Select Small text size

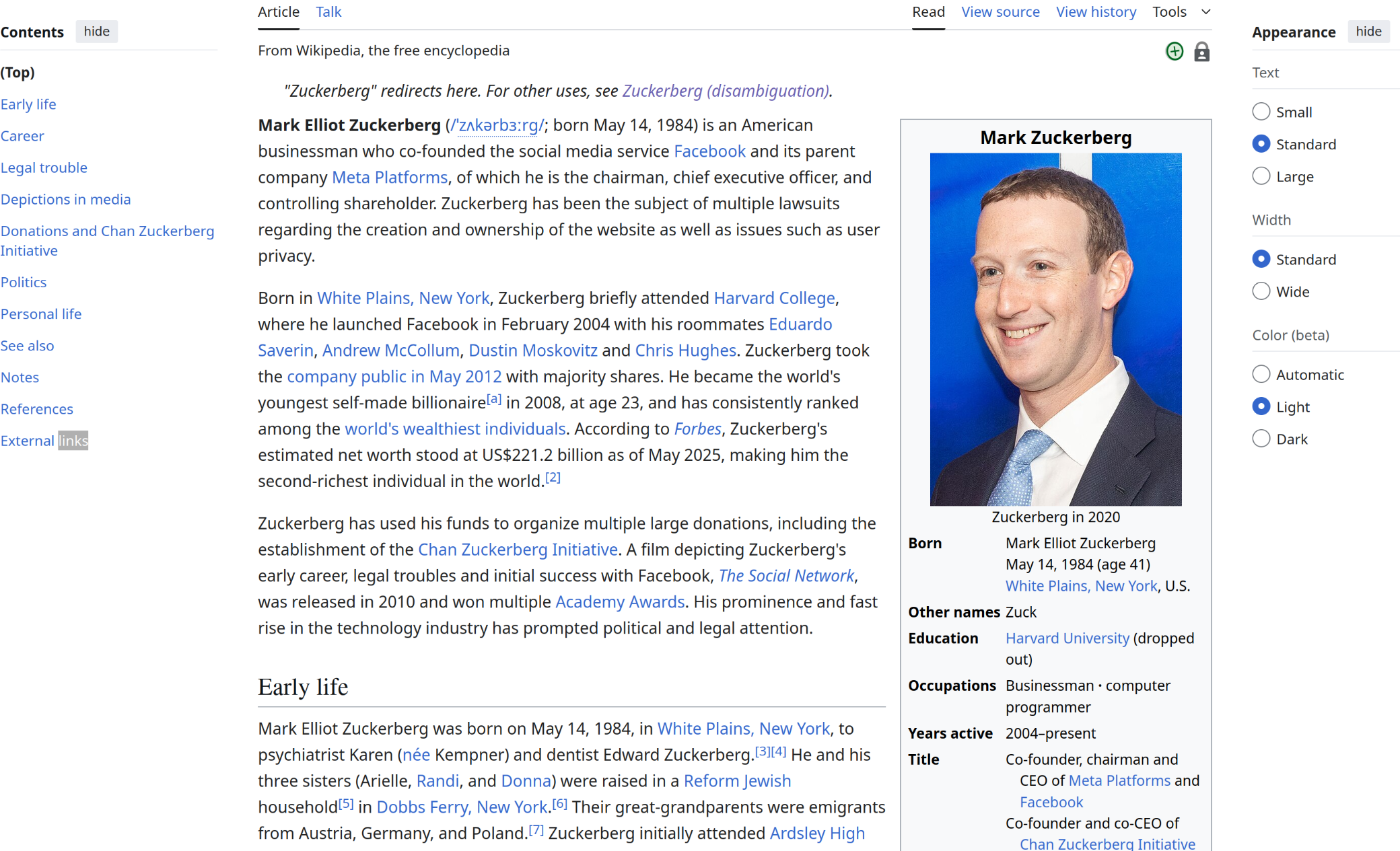(x=1261, y=112)
